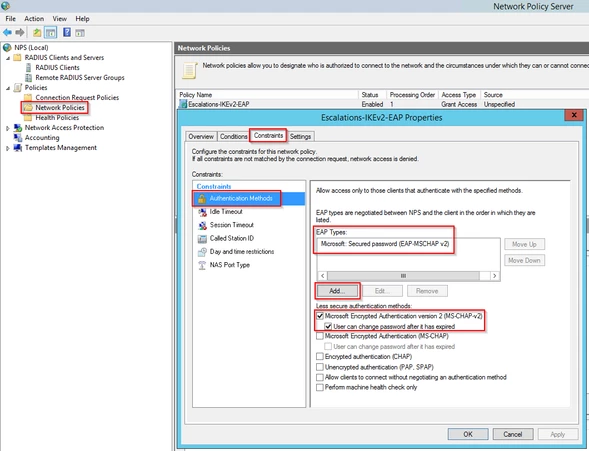
Task: Open the Help toolbar icon
Action: 67,33
